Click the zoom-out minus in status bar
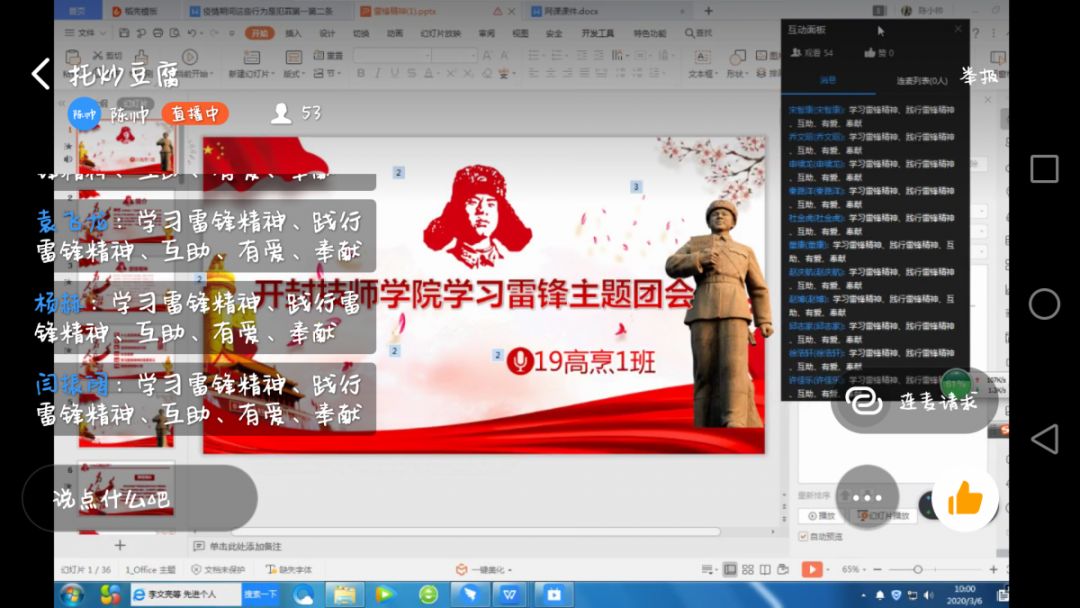Viewport: 1080px width, 608px height. click(x=878, y=569)
